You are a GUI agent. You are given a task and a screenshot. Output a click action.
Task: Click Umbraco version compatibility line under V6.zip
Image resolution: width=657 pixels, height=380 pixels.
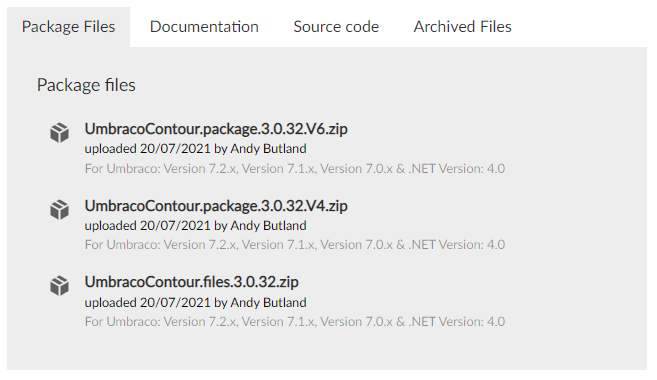click(295, 168)
